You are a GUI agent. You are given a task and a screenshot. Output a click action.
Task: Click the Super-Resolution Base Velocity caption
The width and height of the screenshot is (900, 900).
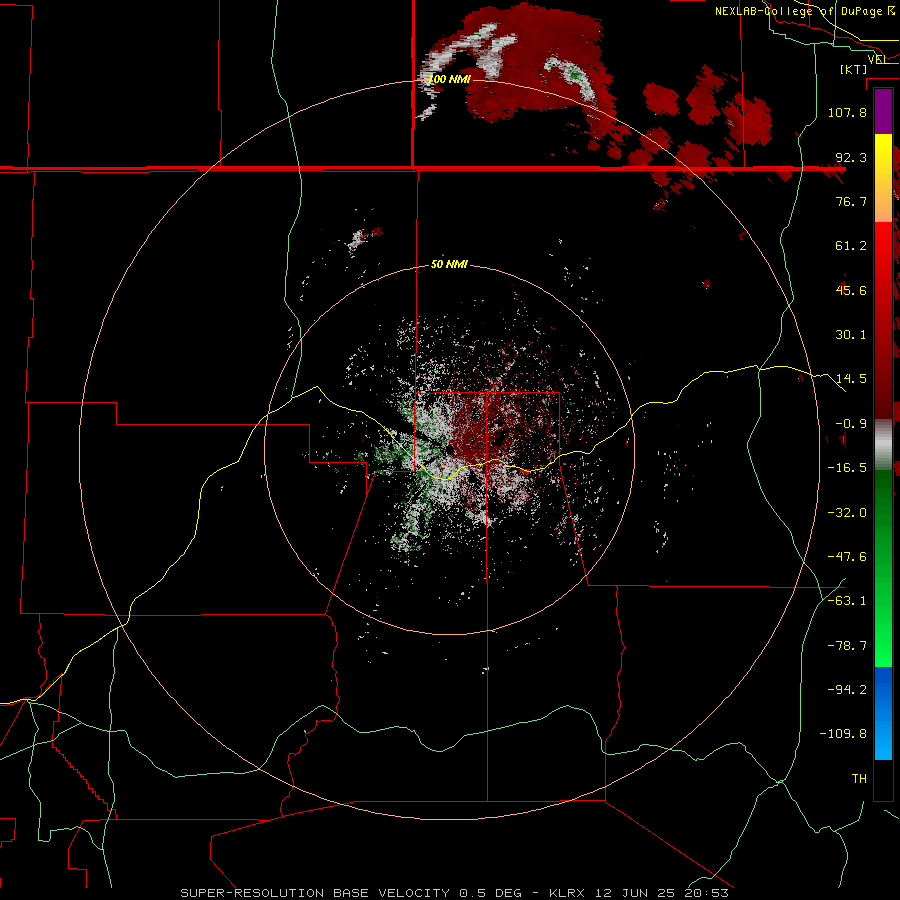click(454, 893)
